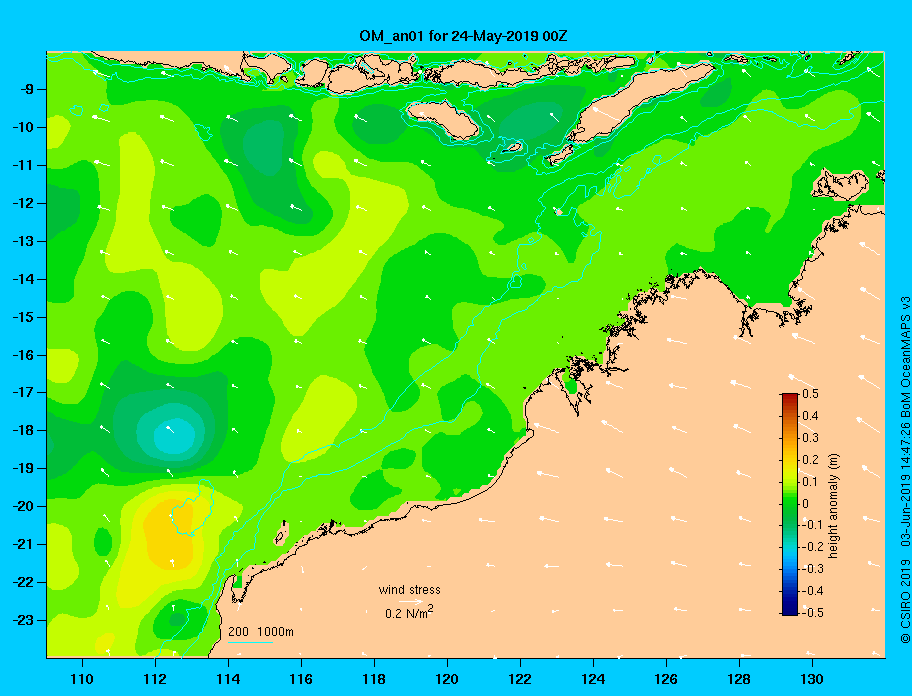Click the -0.5 tick label on color bar
Image resolution: width=912 pixels, height=696 pixels.
pyautogui.click(x=813, y=612)
